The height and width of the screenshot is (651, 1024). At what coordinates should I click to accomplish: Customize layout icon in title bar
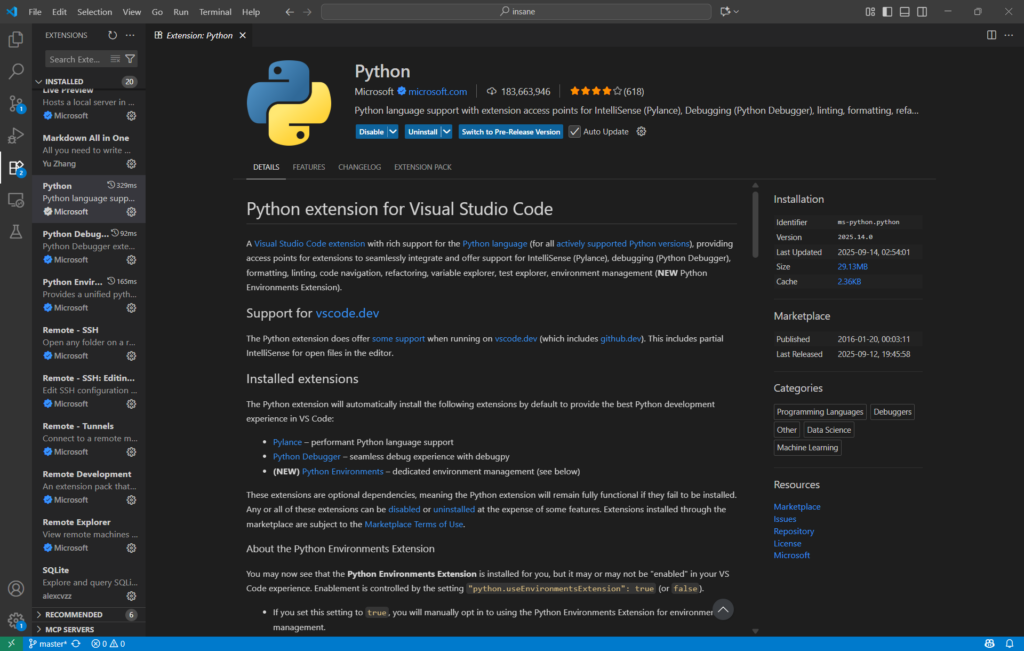[x=870, y=12]
